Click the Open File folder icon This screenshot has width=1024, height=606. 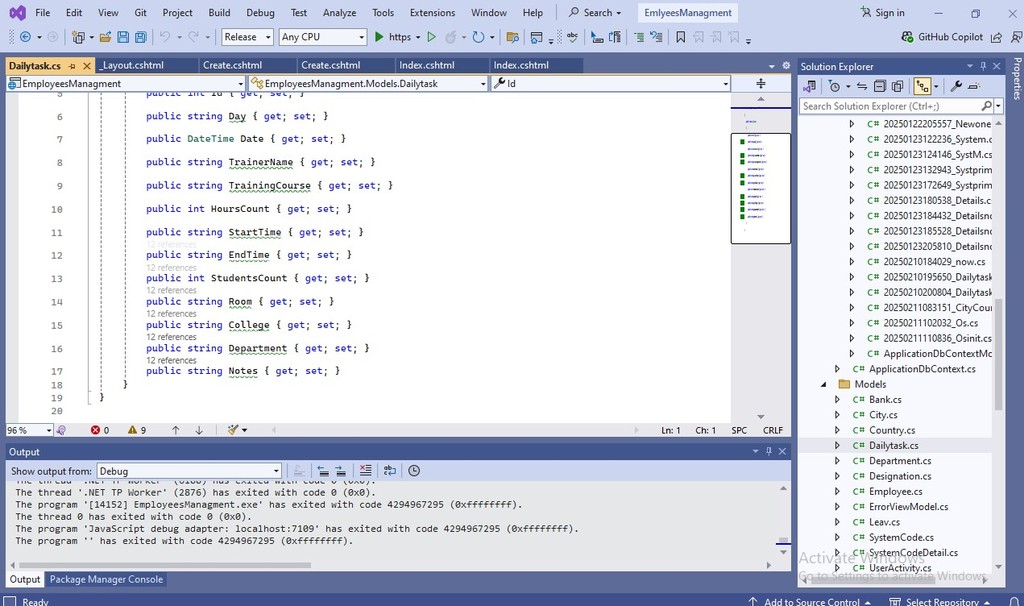[105, 37]
